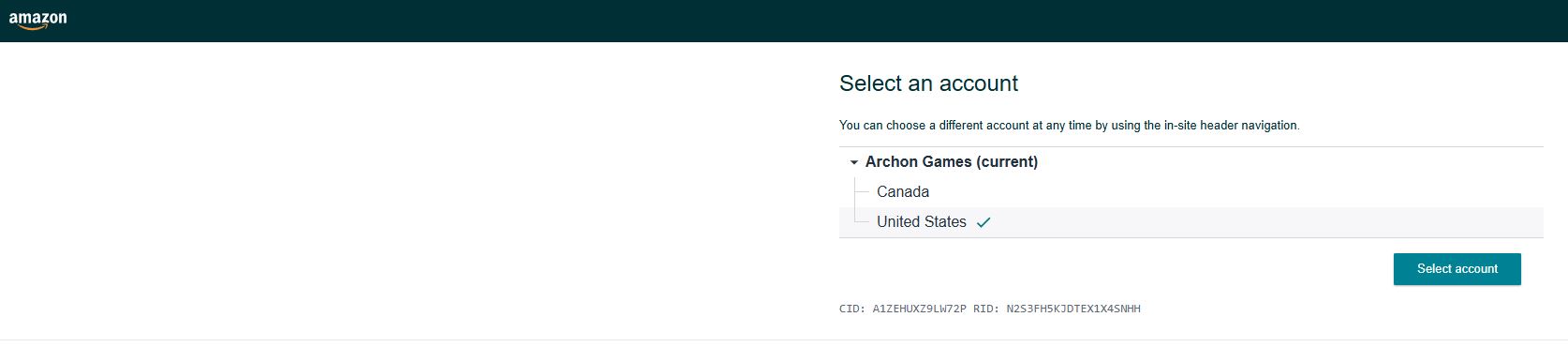1568x347 pixels.
Task: Click the teal checkmark beside United States
Action: click(984, 222)
